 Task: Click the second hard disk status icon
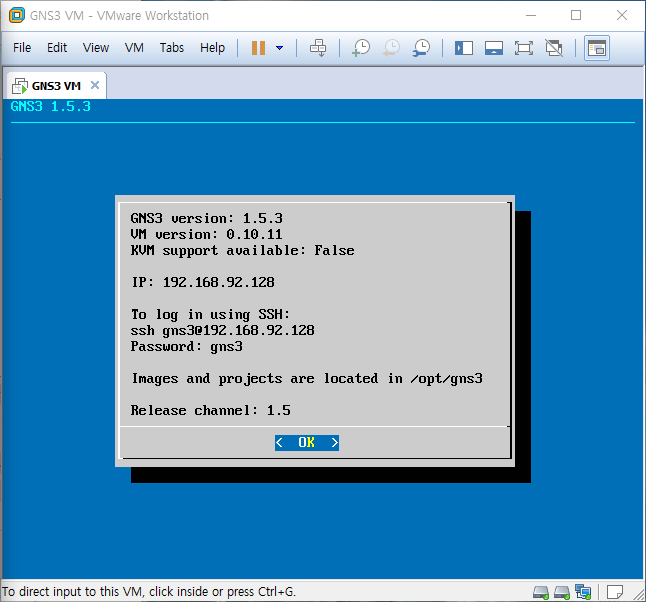coord(562,593)
